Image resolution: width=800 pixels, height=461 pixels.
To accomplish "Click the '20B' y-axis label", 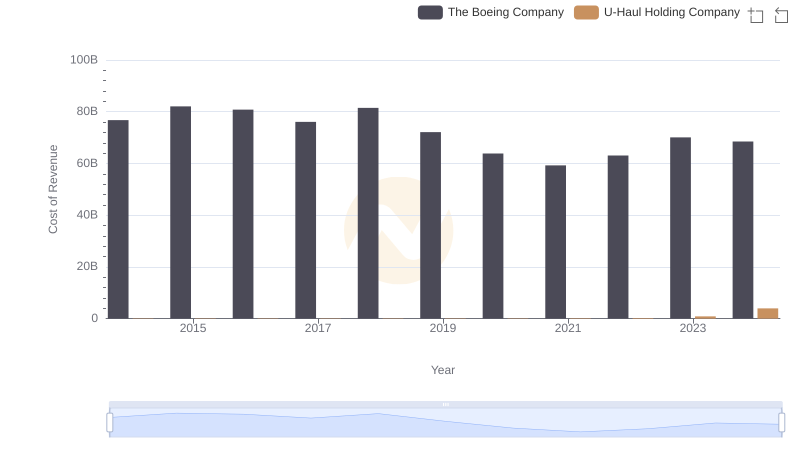I will 87,267.
